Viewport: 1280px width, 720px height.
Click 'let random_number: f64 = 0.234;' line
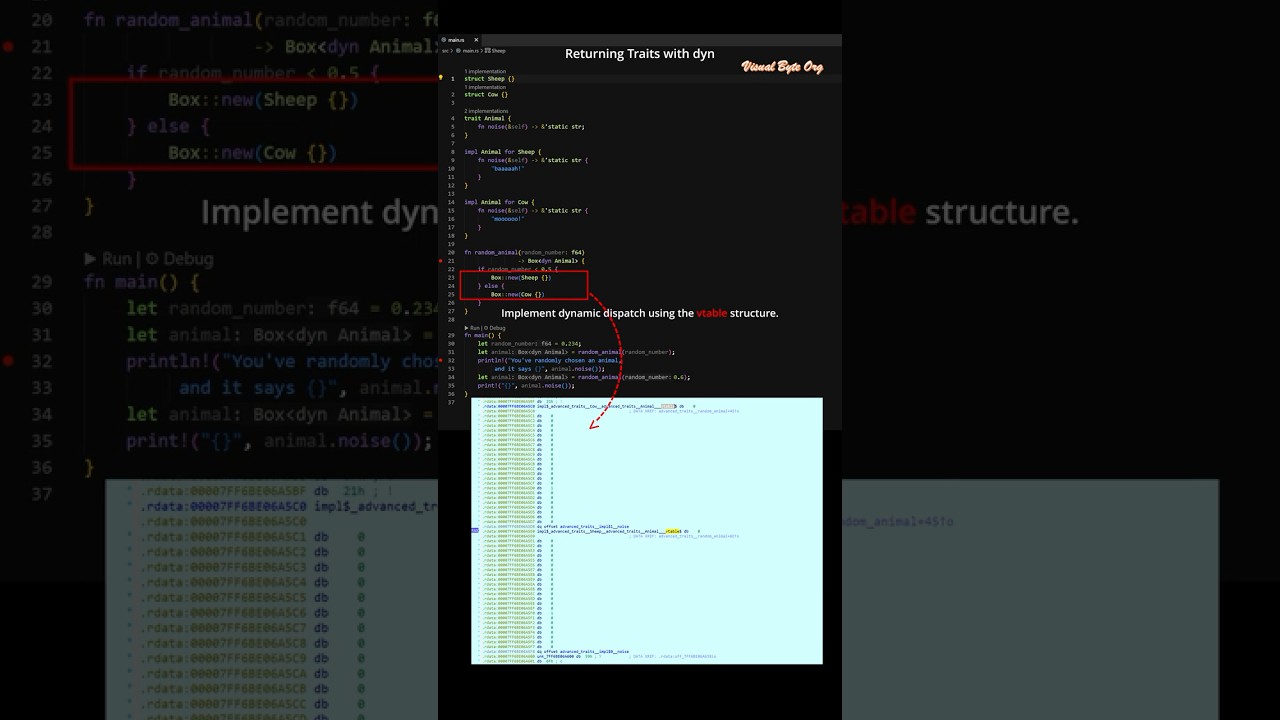(x=531, y=343)
